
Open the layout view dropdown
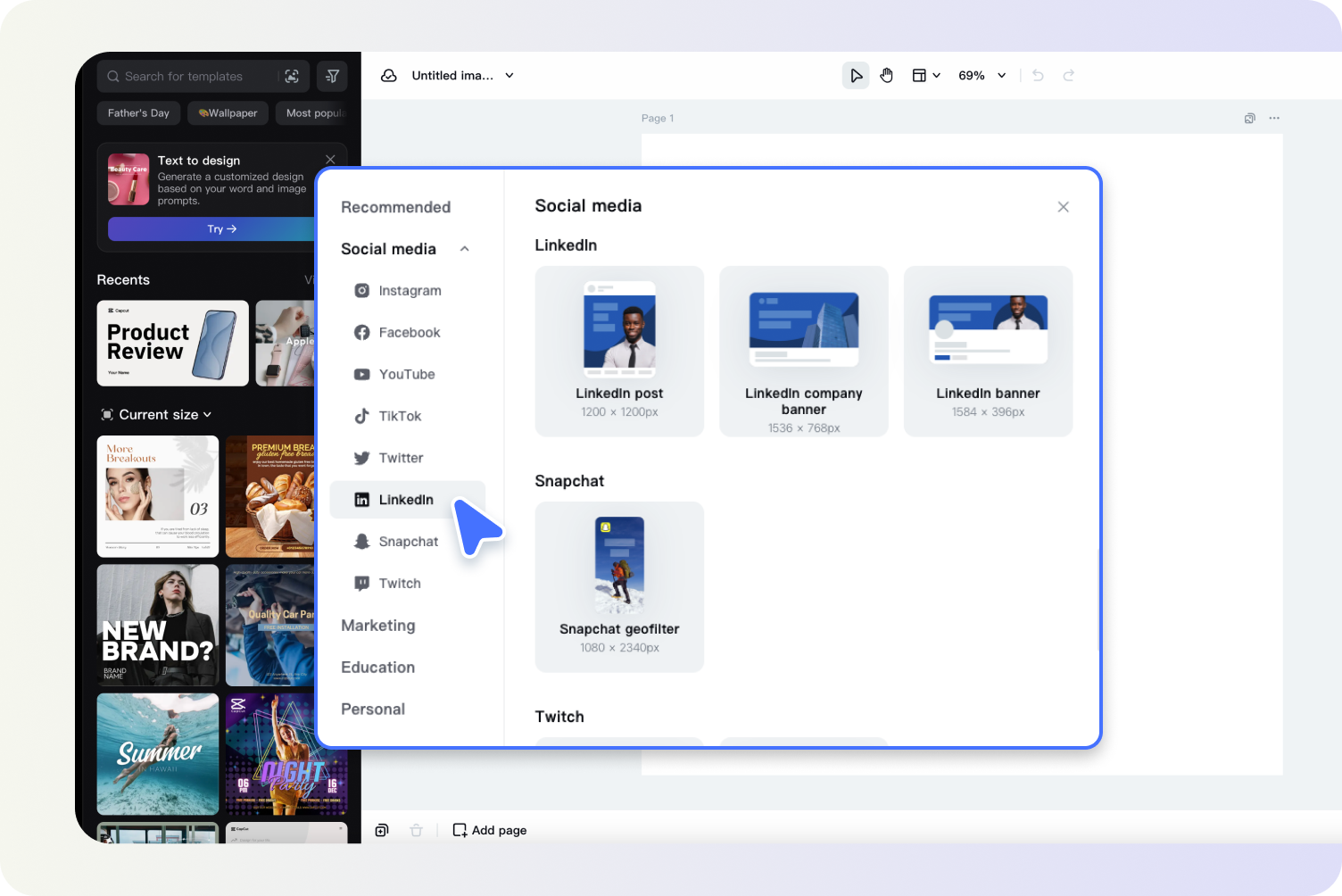[925, 76]
